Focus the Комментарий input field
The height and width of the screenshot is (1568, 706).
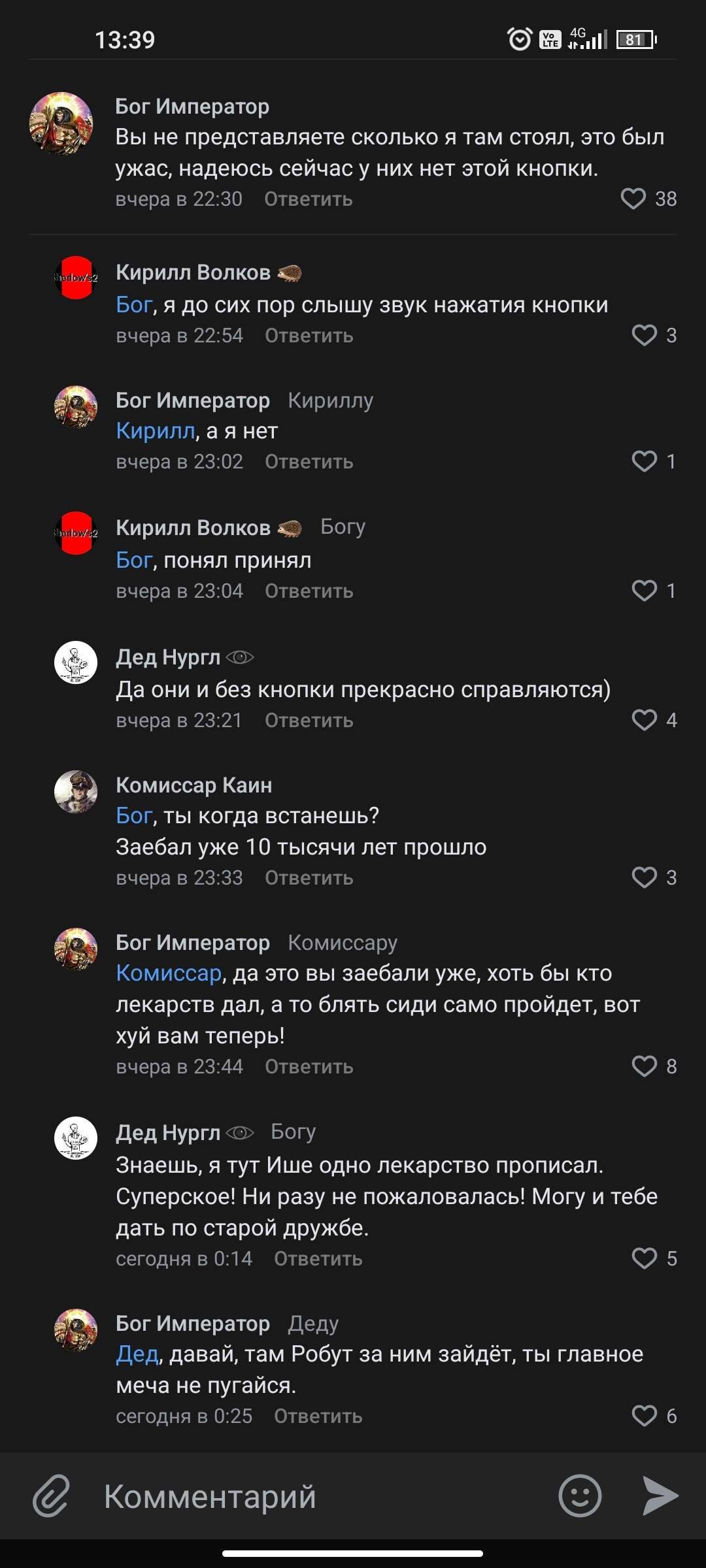(314, 1495)
